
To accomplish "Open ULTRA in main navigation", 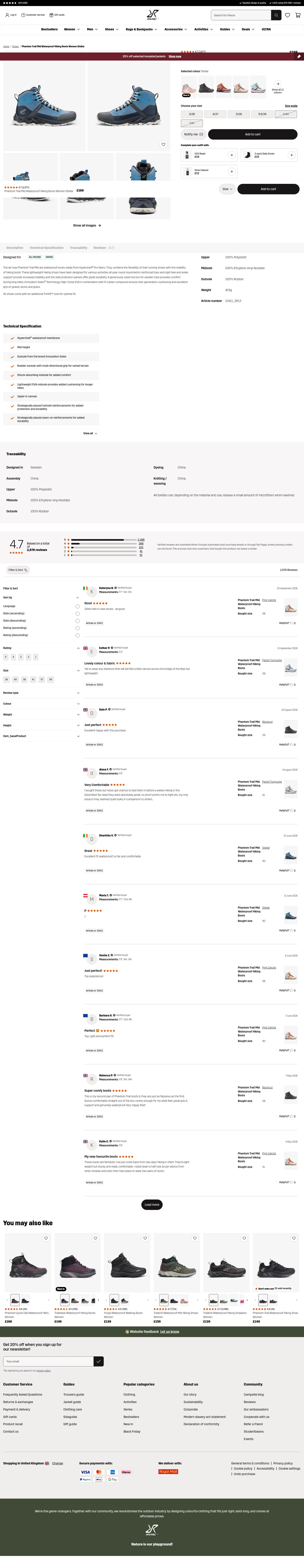I will click(x=266, y=29).
